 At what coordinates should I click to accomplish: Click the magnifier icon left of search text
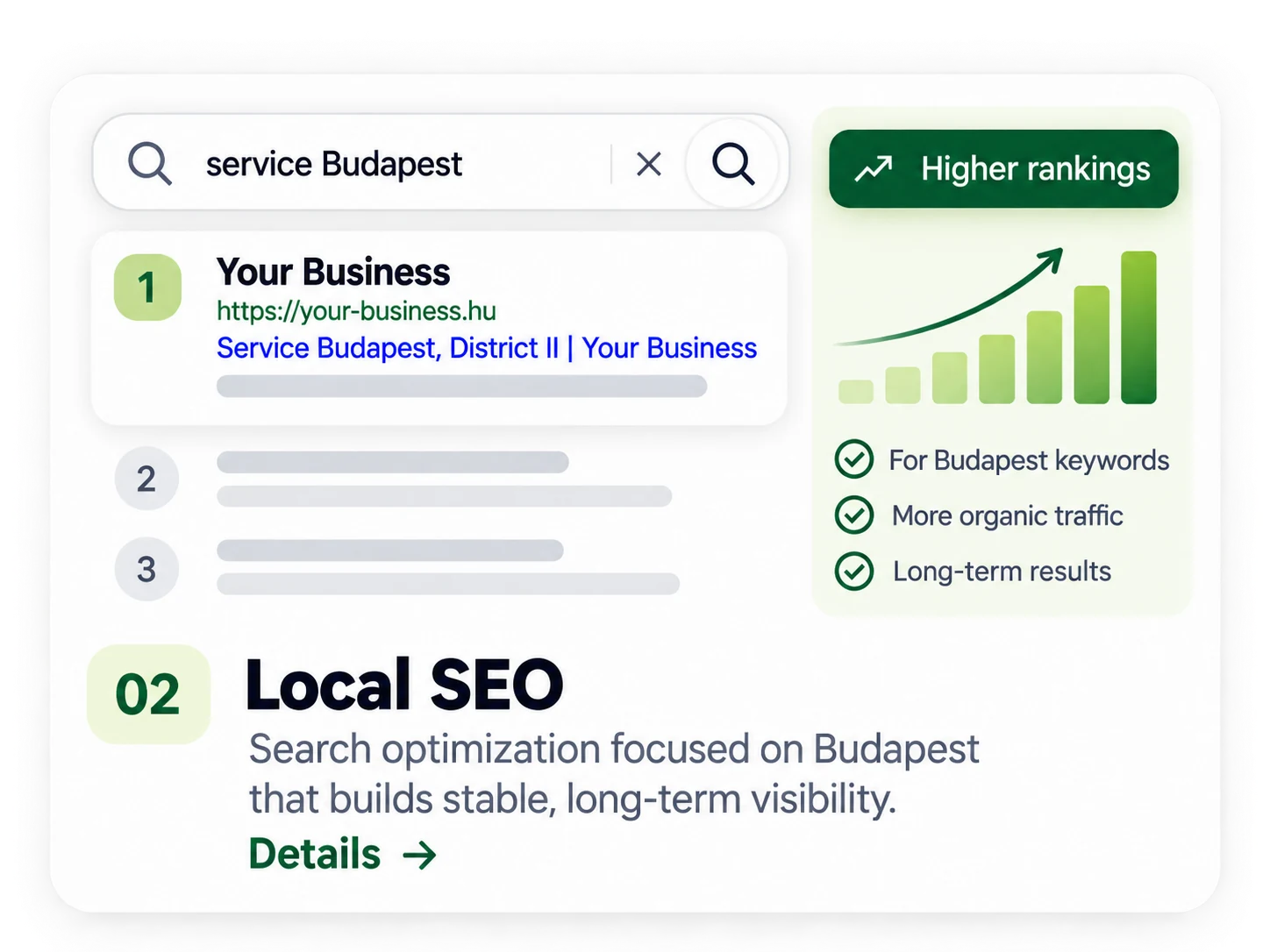pos(150,164)
